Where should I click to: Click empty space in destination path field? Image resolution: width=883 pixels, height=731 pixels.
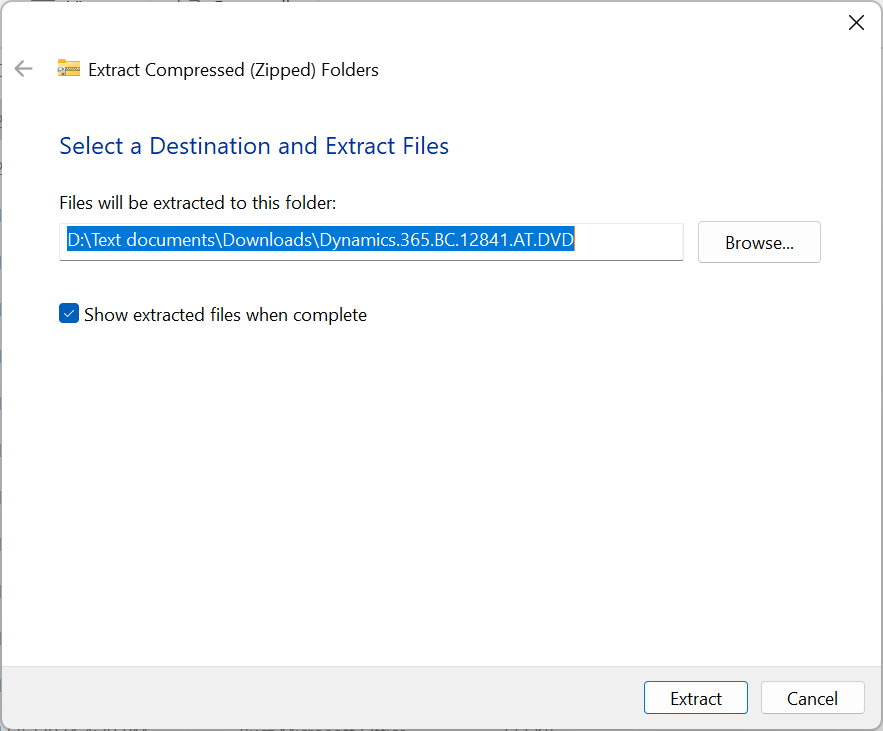630,242
